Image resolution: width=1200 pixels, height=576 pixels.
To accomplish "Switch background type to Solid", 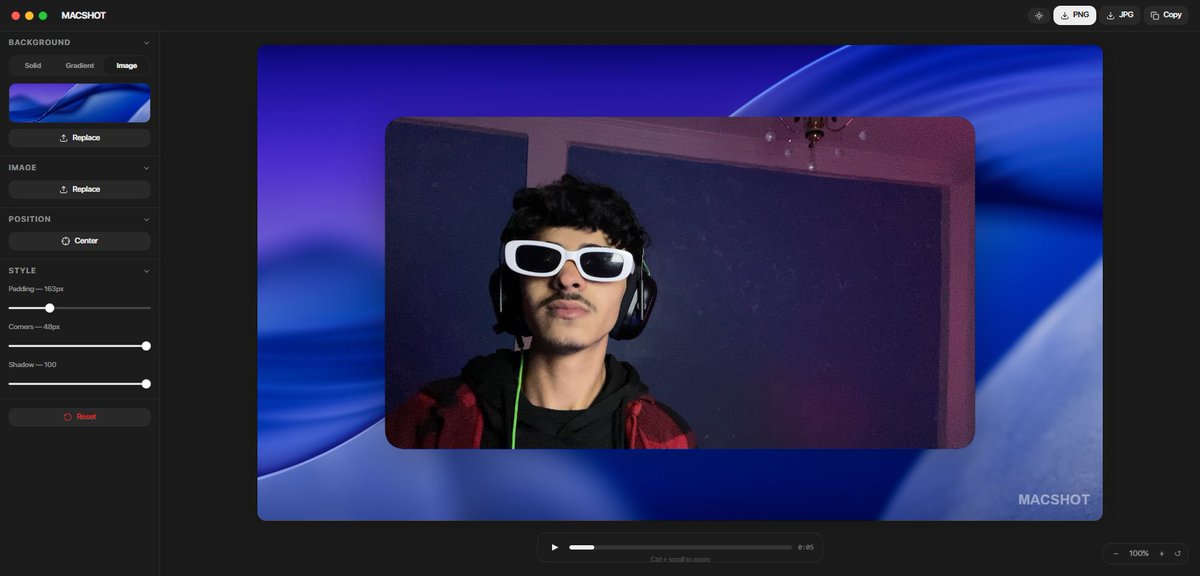I will tap(33, 66).
